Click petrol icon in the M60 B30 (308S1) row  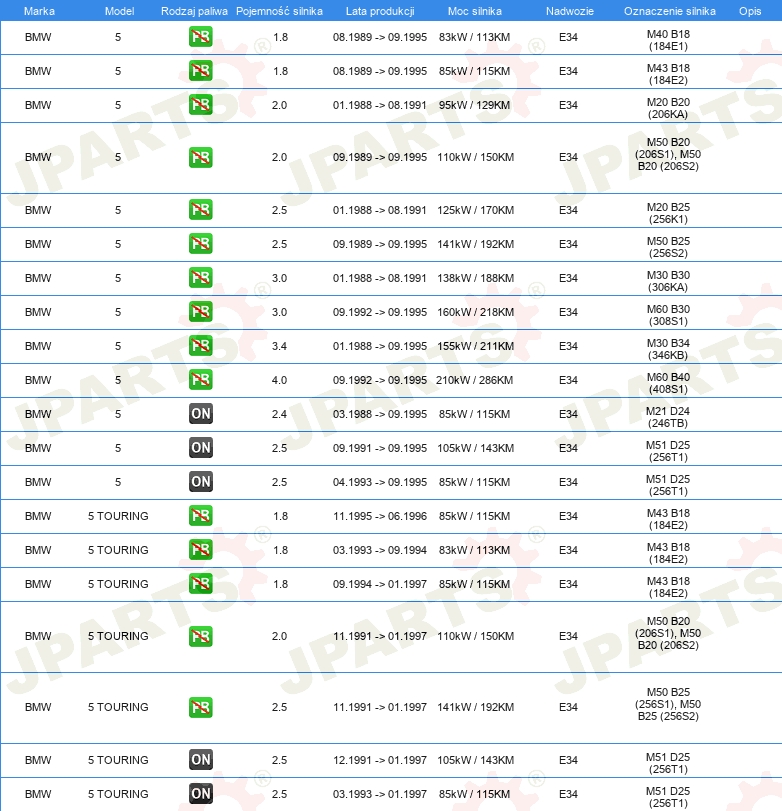click(x=201, y=312)
